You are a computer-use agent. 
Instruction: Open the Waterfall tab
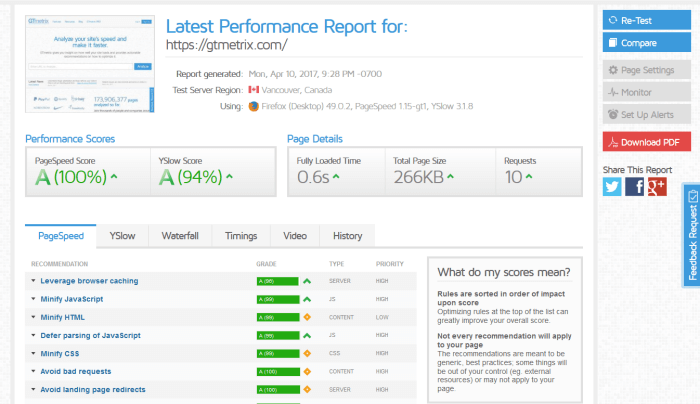click(180, 236)
